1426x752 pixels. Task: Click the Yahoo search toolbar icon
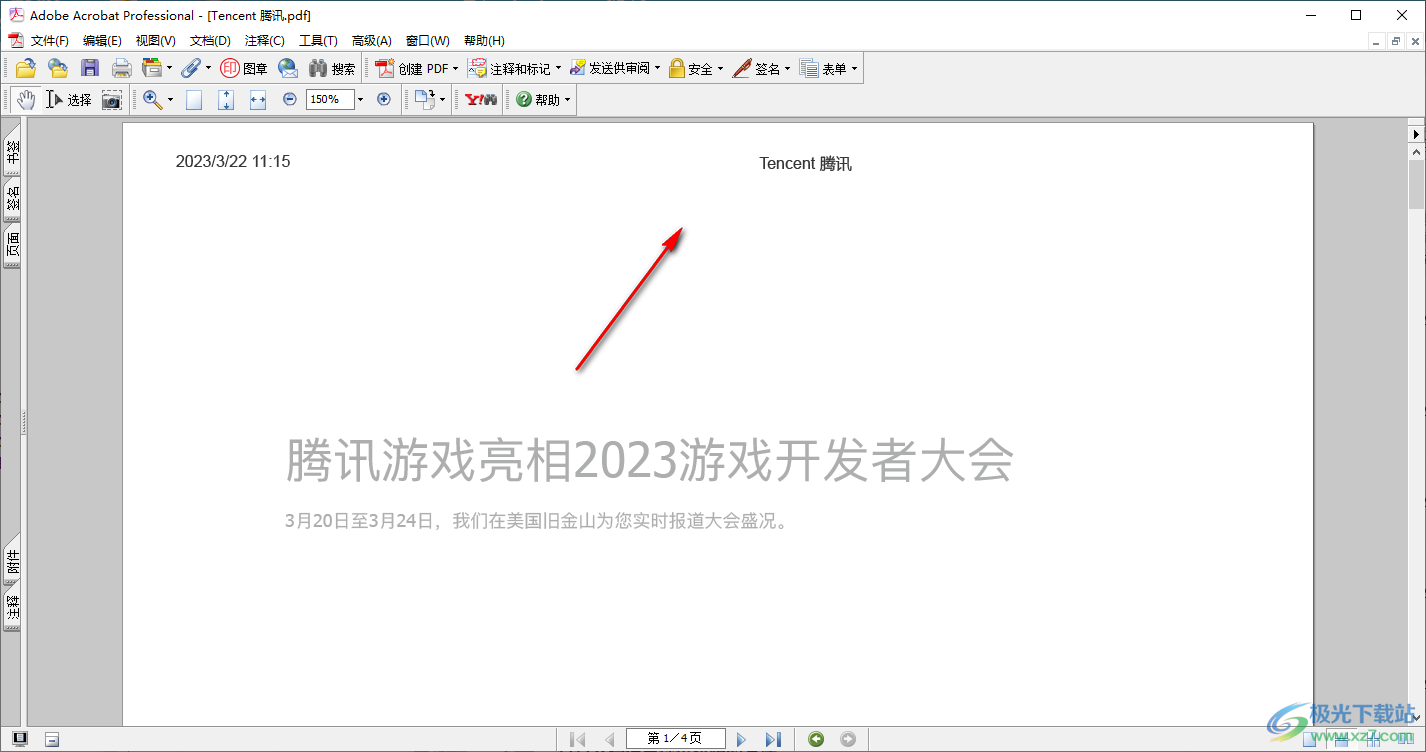481,99
